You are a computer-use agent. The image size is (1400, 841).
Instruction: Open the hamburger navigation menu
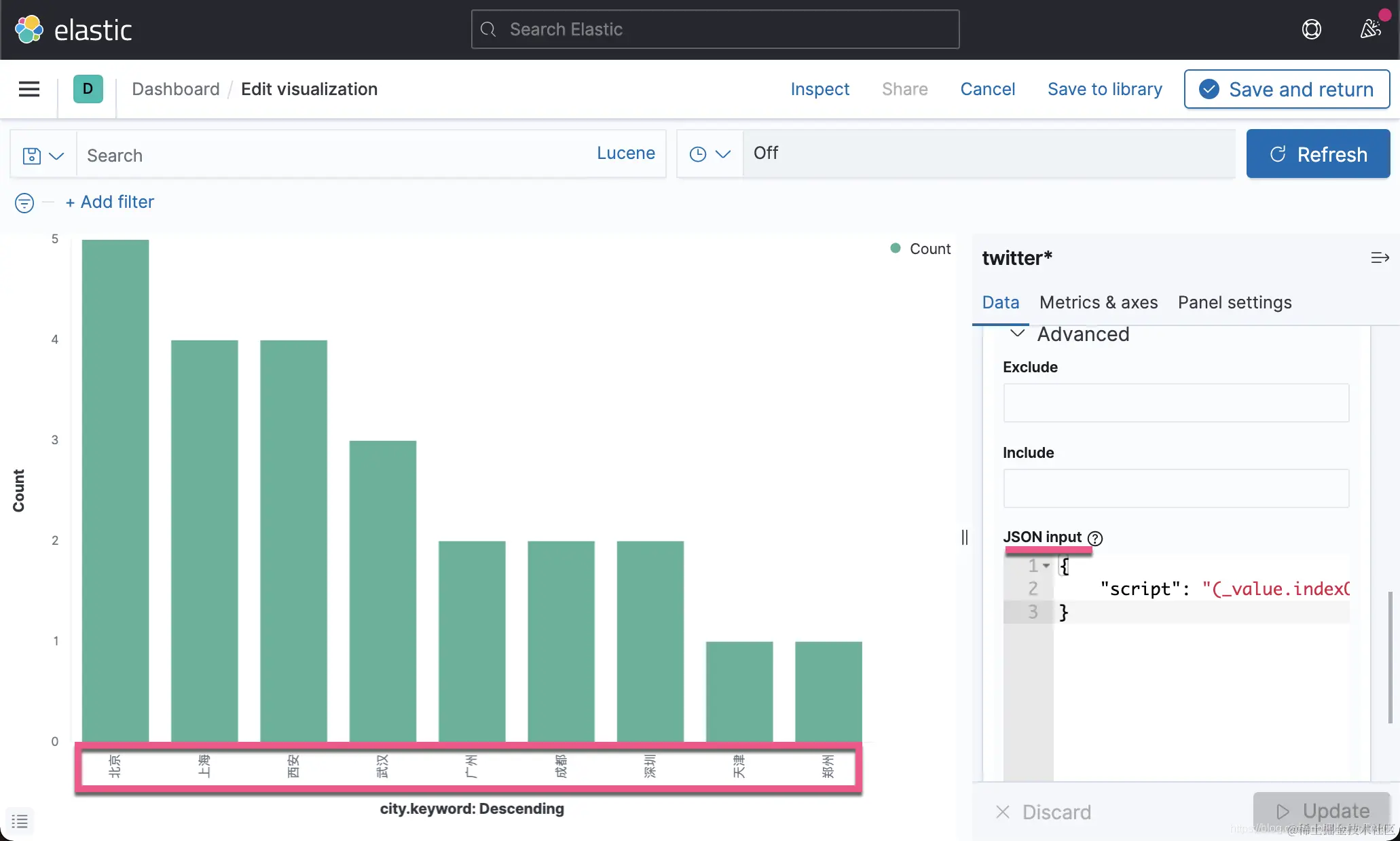(x=29, y=89)
